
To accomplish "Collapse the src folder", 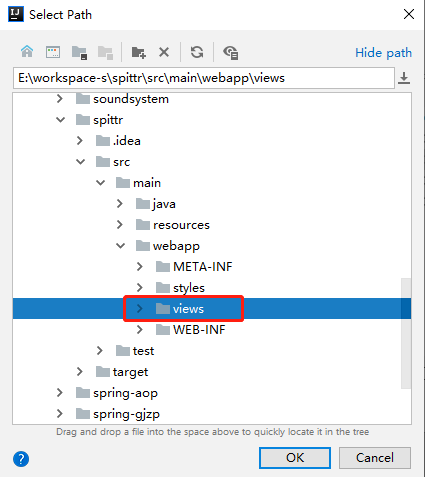I will point(80,162).
